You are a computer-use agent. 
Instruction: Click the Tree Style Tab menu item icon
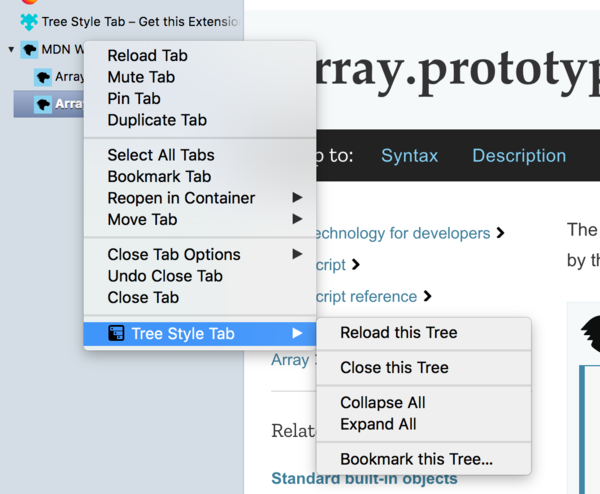116,334
